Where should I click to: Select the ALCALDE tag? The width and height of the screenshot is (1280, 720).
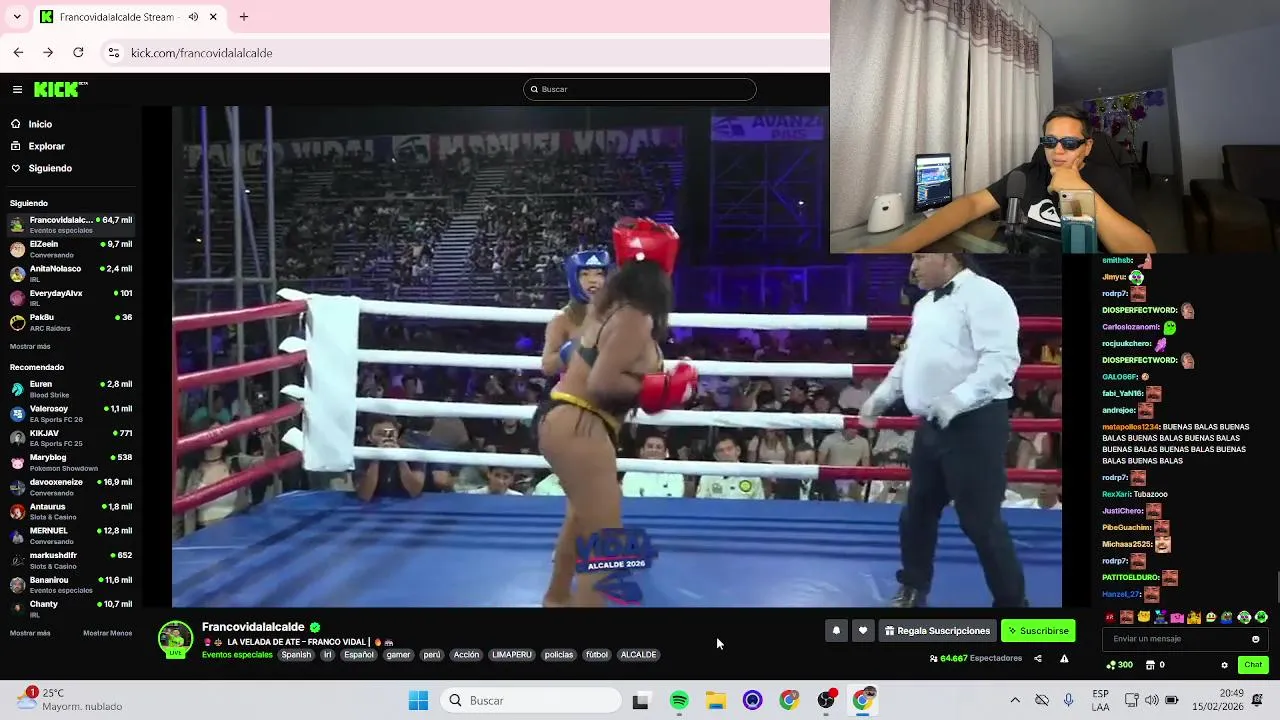(x=638, y=655)
